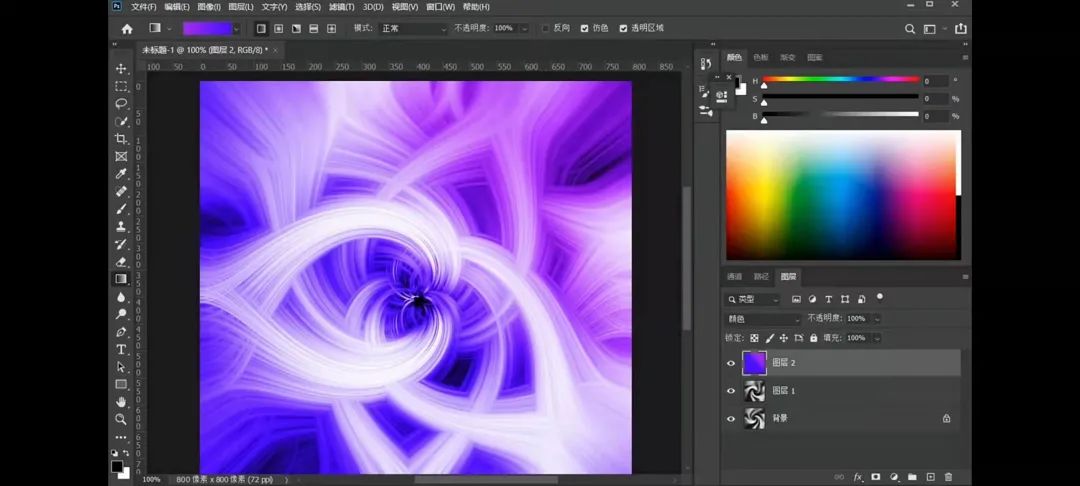The height and width of the screenshot is (486, 1080).
Task: Click the create new layer icon
Action: (930, 477)
